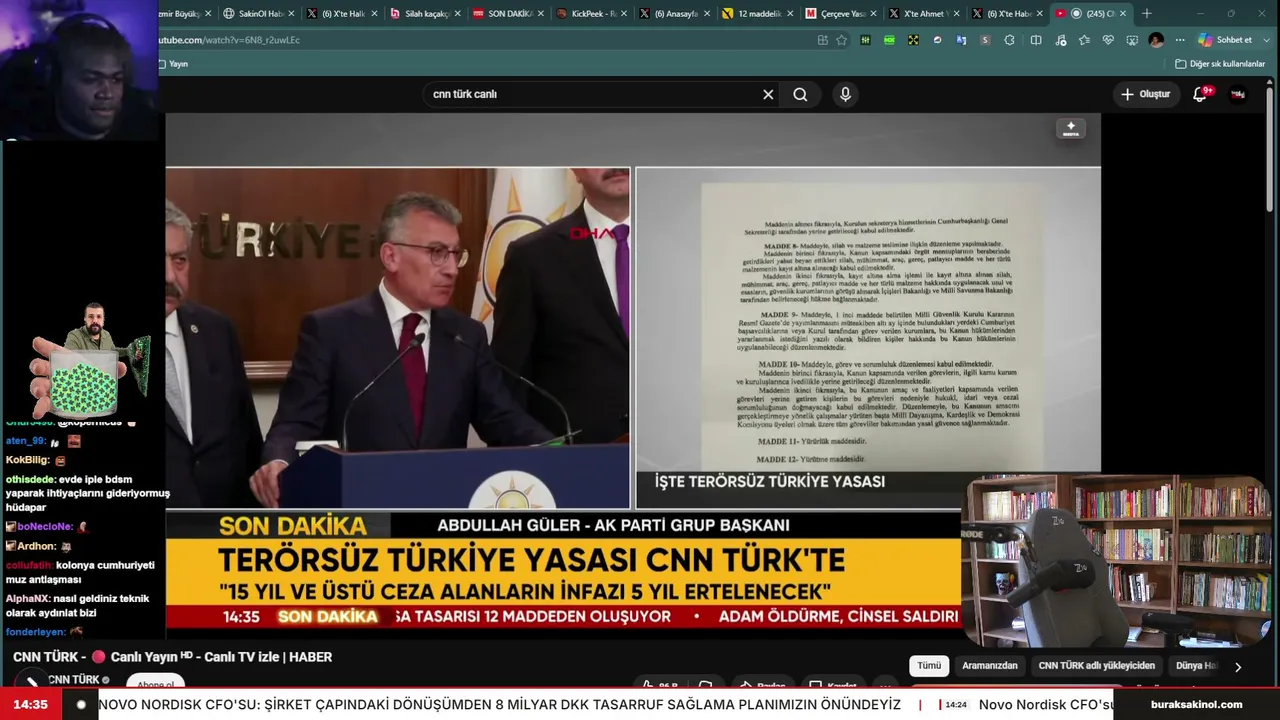
Task: Switch to the 'Çerçeve Yasa' tab
Action: (x=841, y=14)
